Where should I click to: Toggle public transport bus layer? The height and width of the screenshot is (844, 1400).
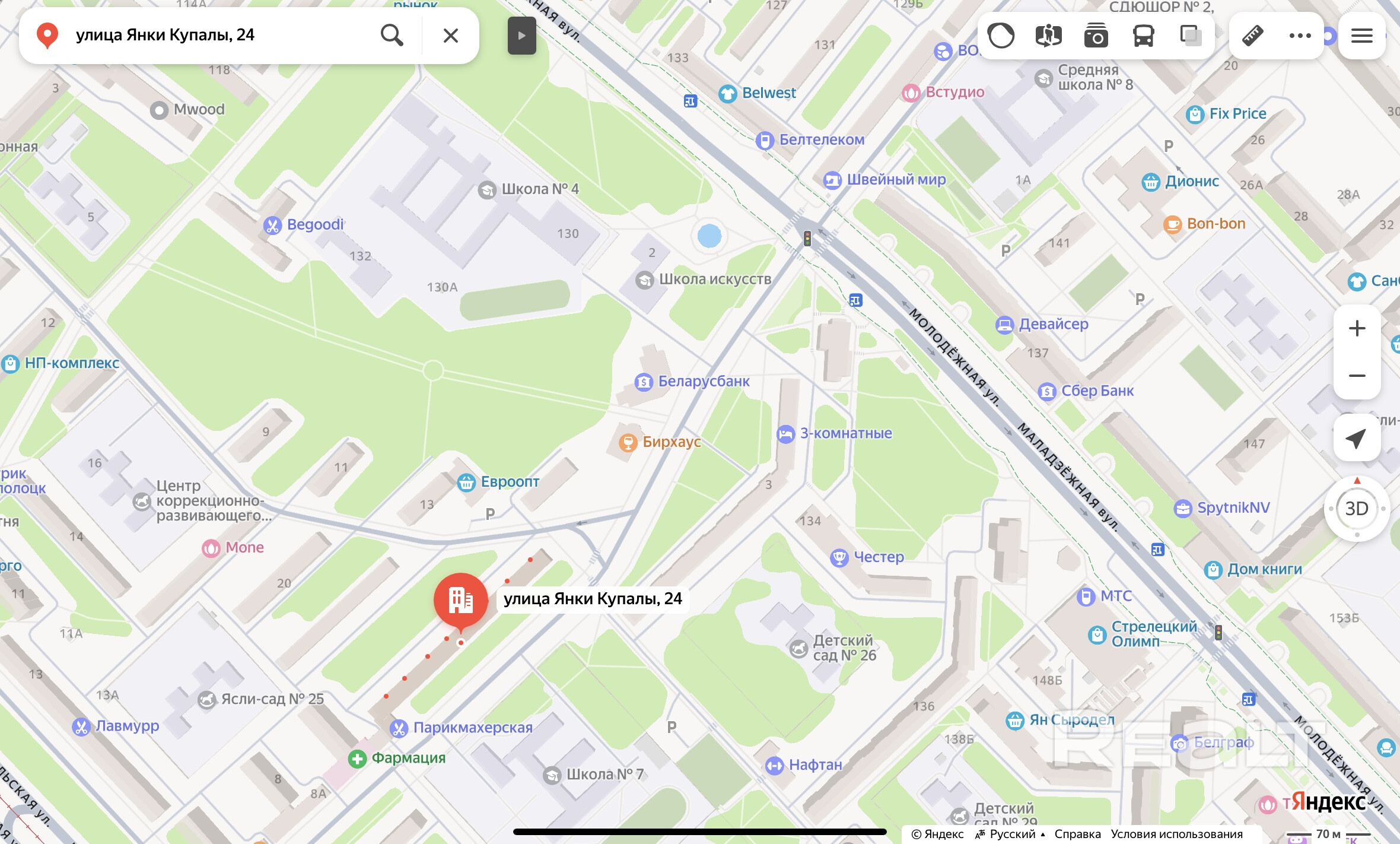point(1143,36)
